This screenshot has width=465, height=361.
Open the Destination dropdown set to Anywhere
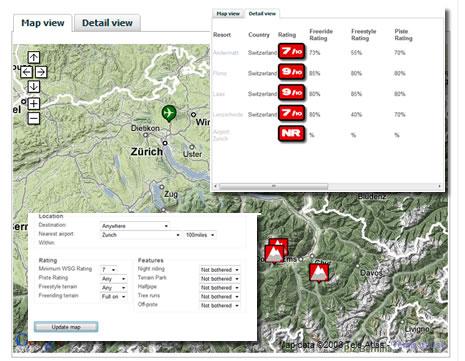click(x=135, y=226)
